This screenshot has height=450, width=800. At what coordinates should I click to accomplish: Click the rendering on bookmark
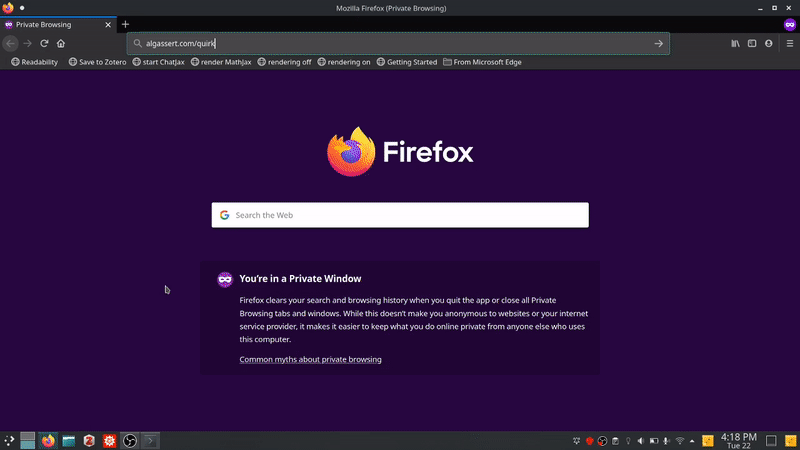pyautogui.click(x=344, y=62)
